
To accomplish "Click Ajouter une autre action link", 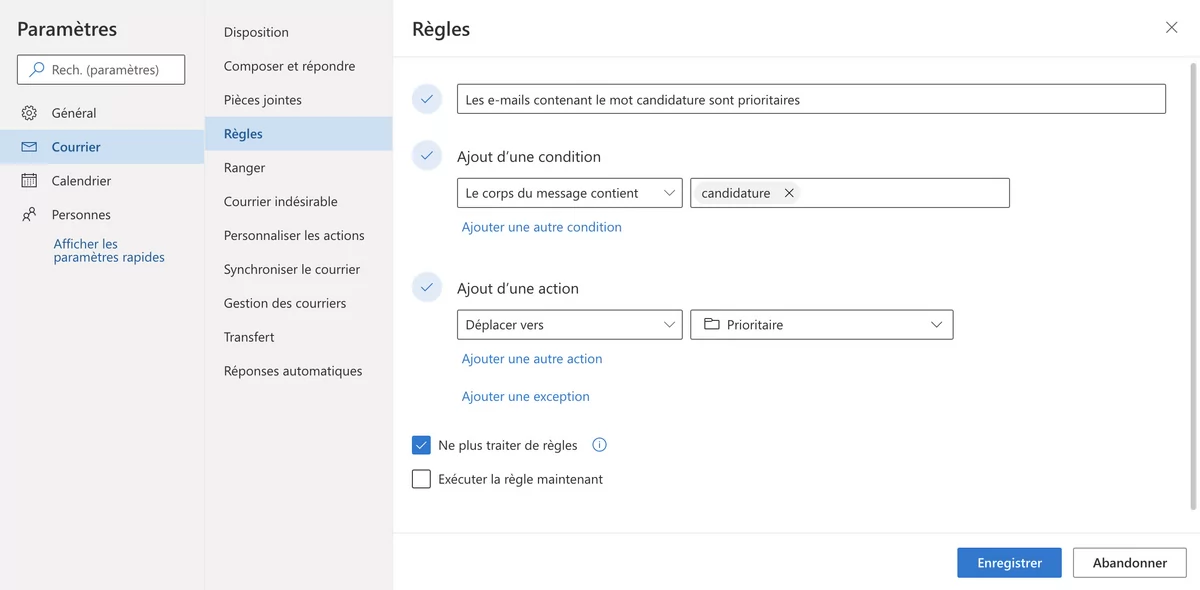I will pyautogui.click(x=532, y=359).
